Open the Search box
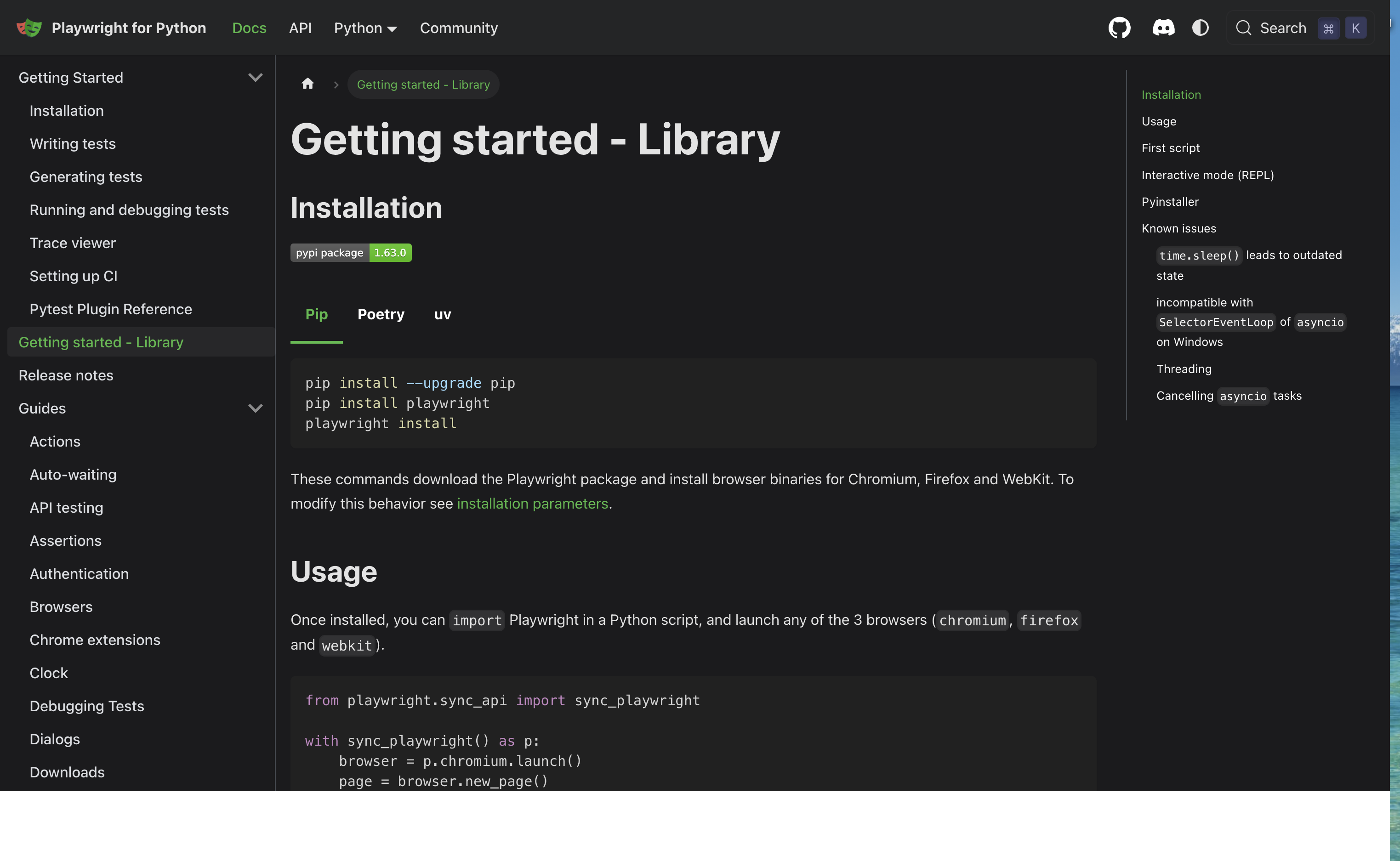Screen dimensions: 1400x861 coord(1301,28)
